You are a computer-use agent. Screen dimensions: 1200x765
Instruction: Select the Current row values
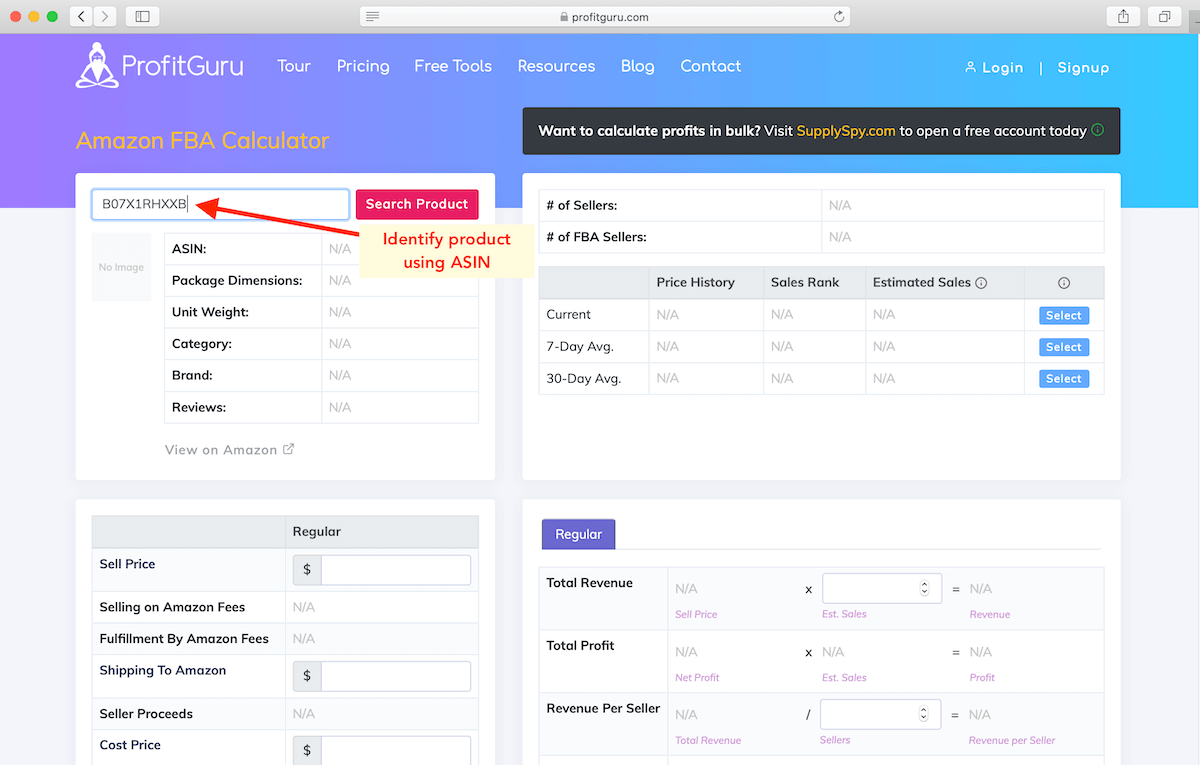pyautogui.click(x=1064, y=315)
